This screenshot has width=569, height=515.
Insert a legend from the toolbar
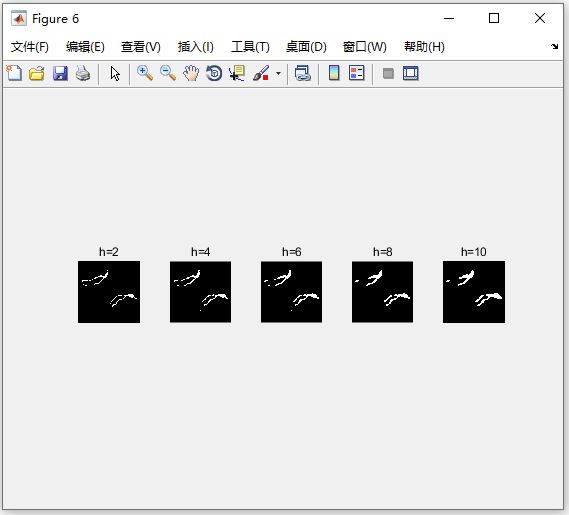click(357, 73)
